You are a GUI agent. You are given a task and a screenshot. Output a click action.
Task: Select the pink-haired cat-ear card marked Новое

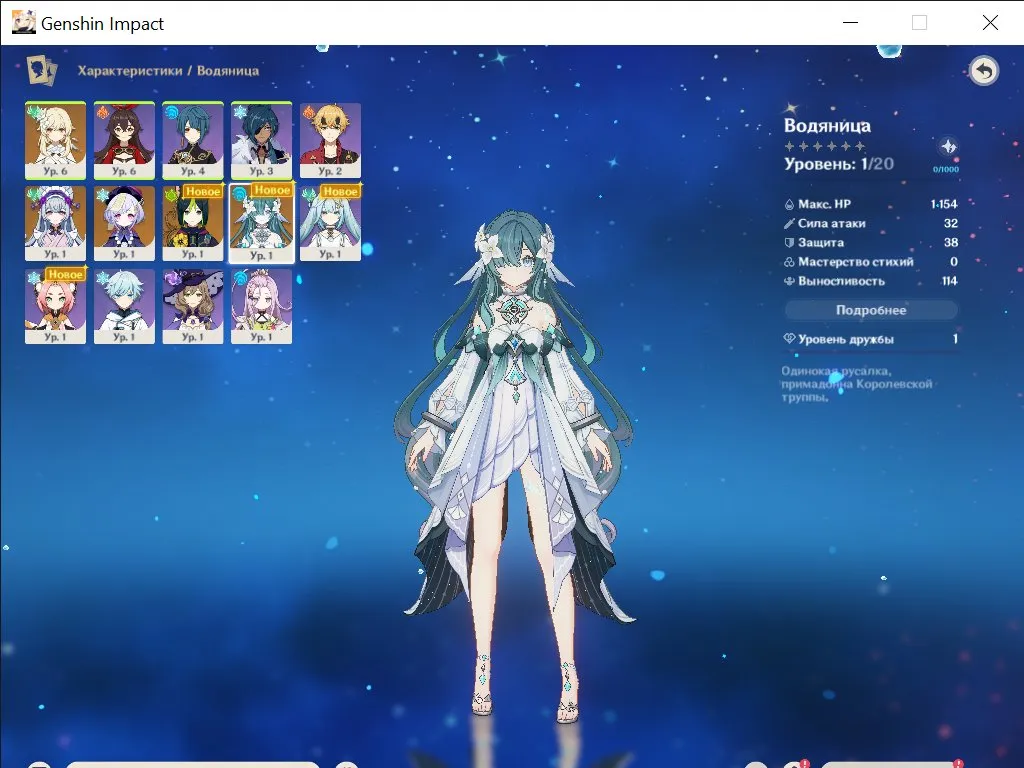56,306
